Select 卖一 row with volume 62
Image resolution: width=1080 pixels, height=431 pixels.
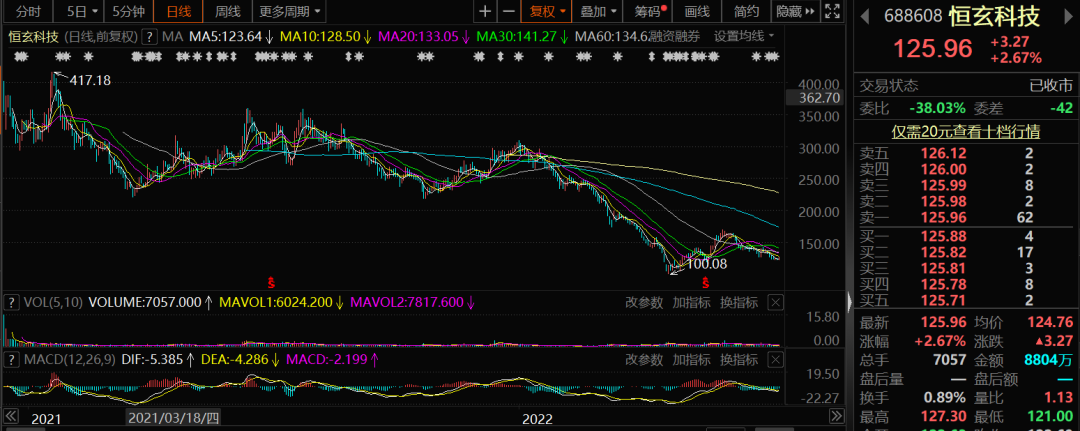pos(966,218)
